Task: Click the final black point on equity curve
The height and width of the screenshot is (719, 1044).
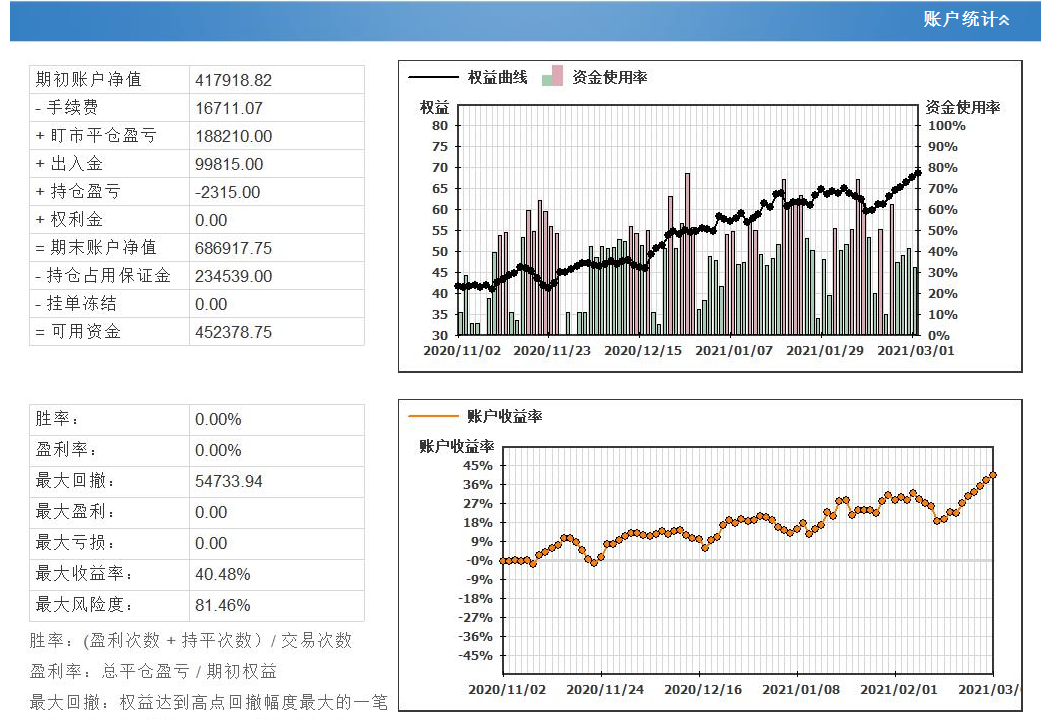Action: tap(918, 172)
